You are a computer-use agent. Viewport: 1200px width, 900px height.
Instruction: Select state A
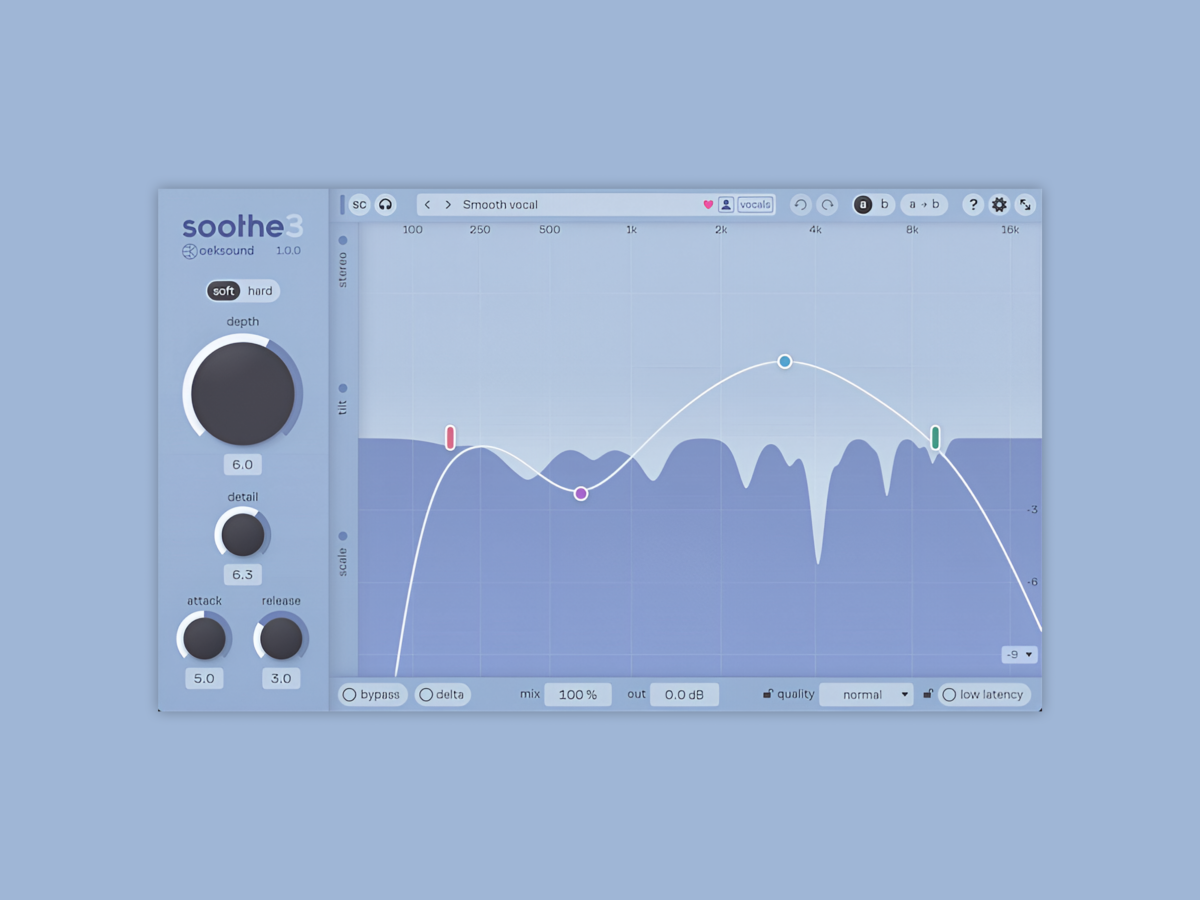click(x=863, y=205)
